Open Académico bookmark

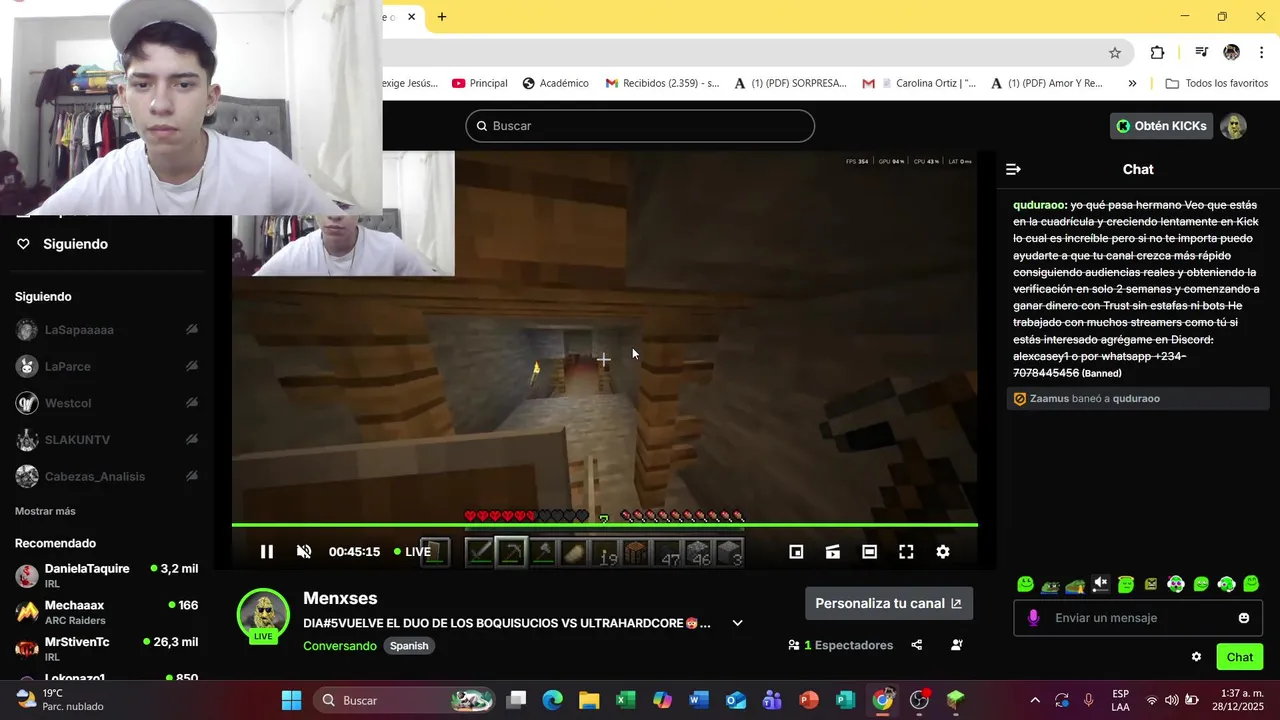(555, 83)
